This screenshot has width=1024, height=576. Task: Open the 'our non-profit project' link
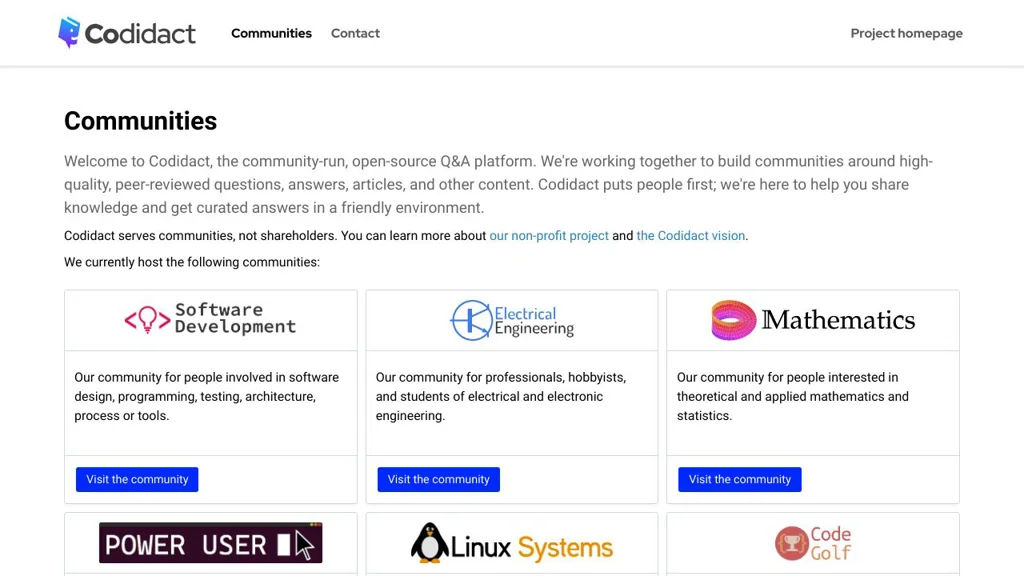tap(549, 236)
